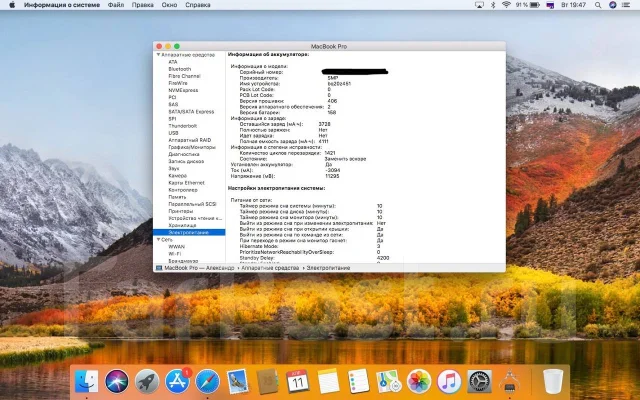Open the App Store with update badge
640x400 pixels.
(177, 381)
